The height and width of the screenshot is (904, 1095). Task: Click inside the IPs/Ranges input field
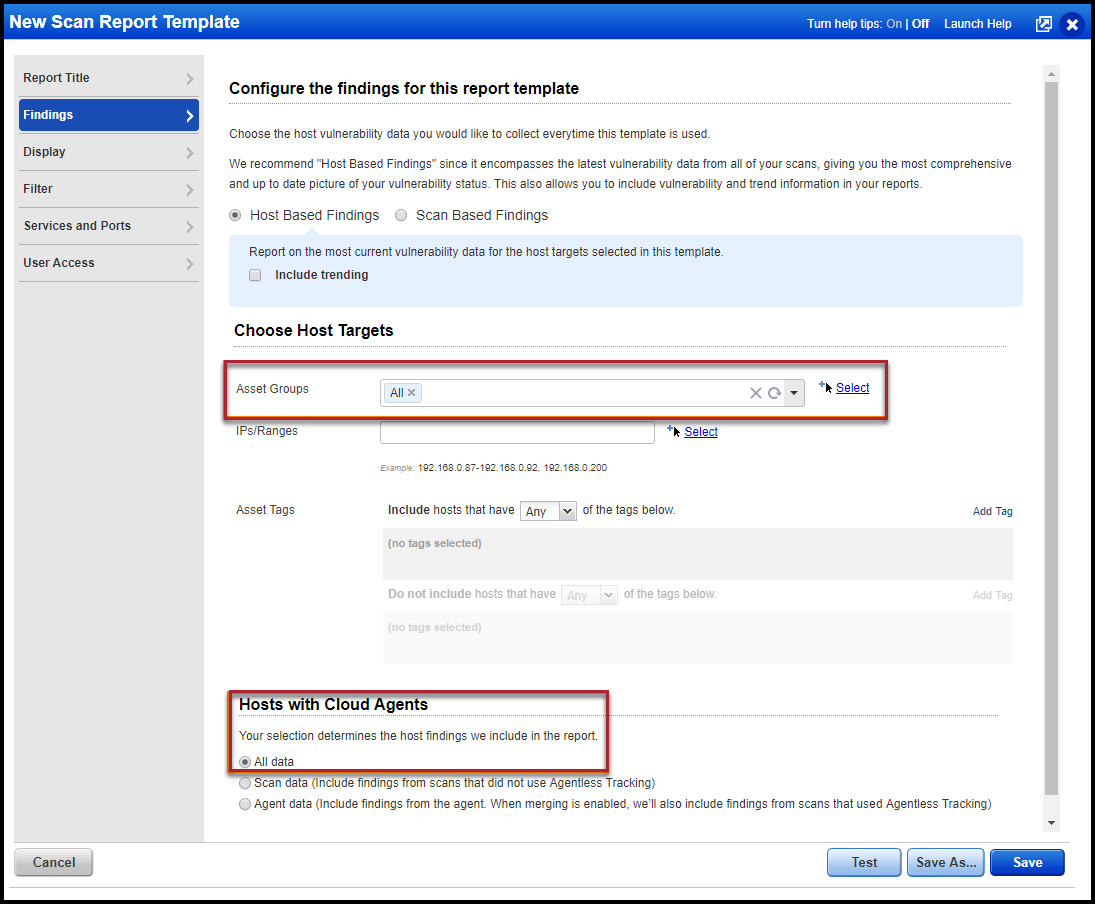[517, 431]
